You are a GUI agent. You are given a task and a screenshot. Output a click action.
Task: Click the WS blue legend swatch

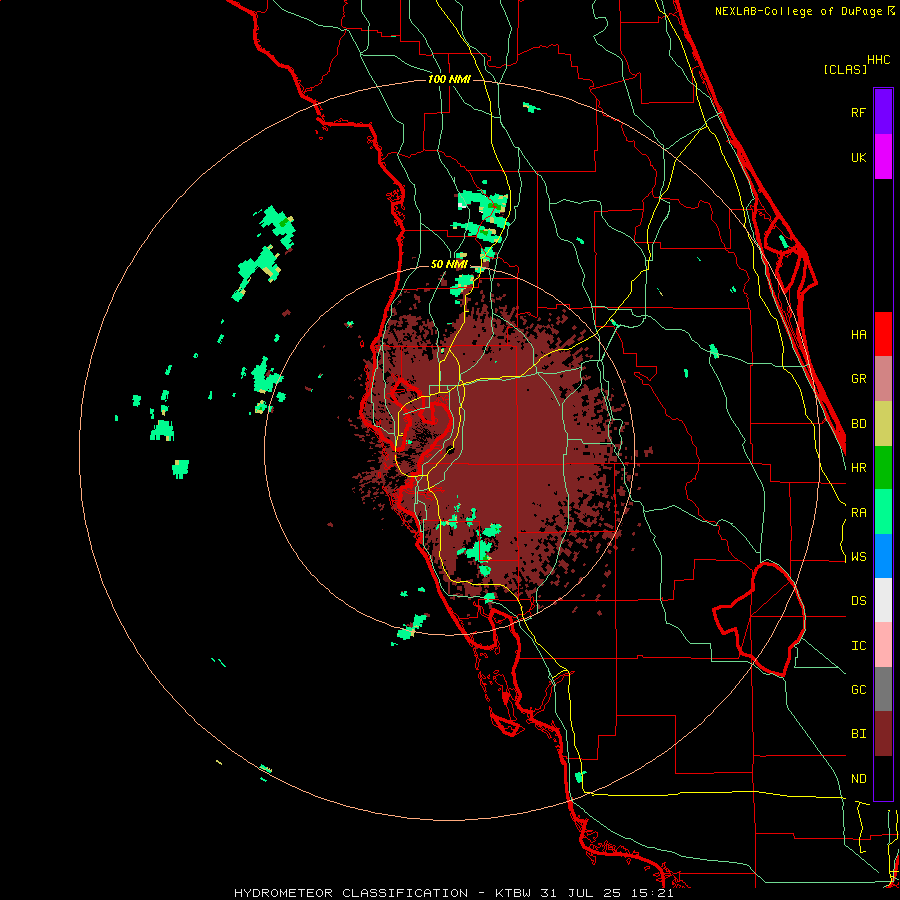tap(883, 556)
